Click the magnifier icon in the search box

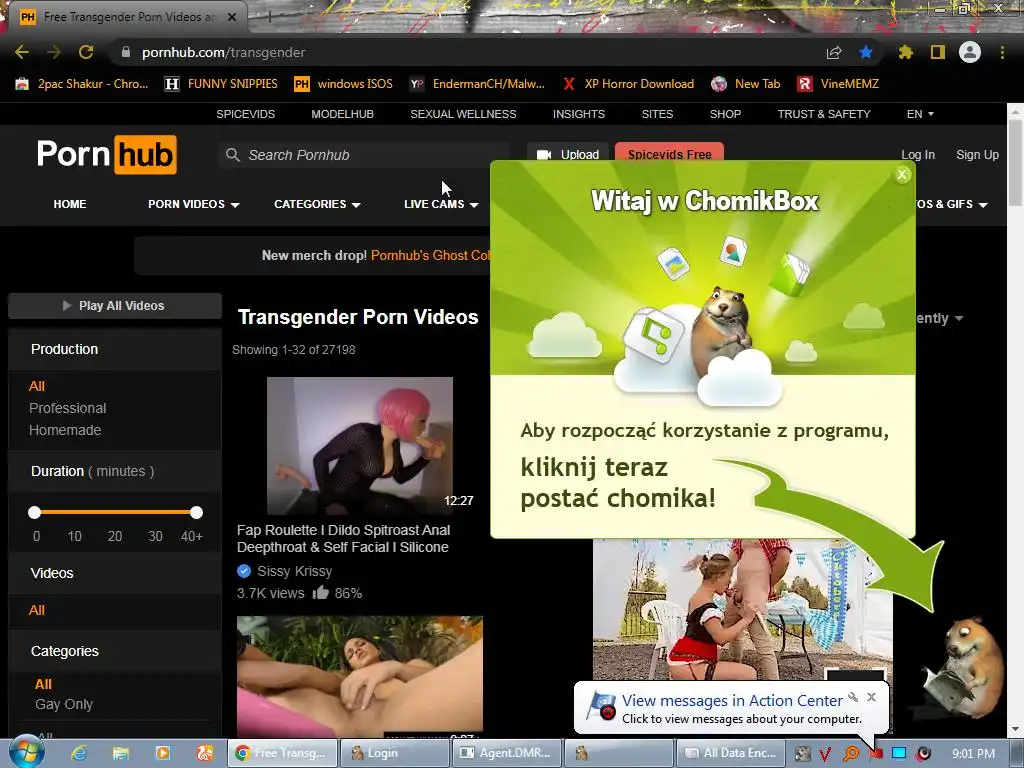click(x=232, y=155)
